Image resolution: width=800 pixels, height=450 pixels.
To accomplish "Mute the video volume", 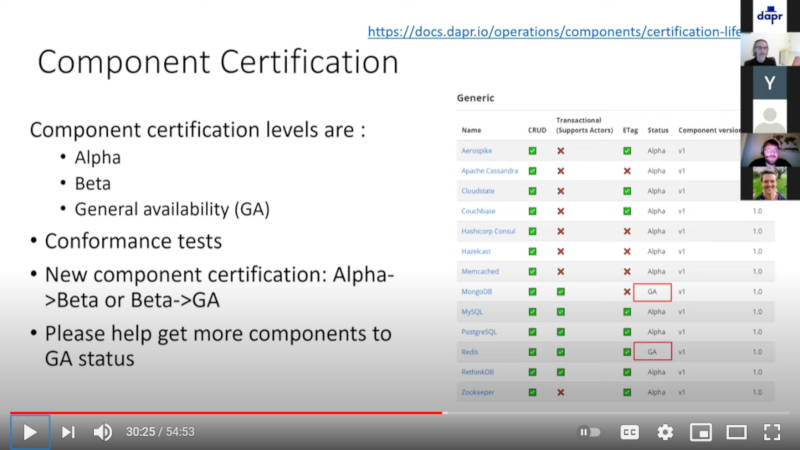I will pos(103,432).
